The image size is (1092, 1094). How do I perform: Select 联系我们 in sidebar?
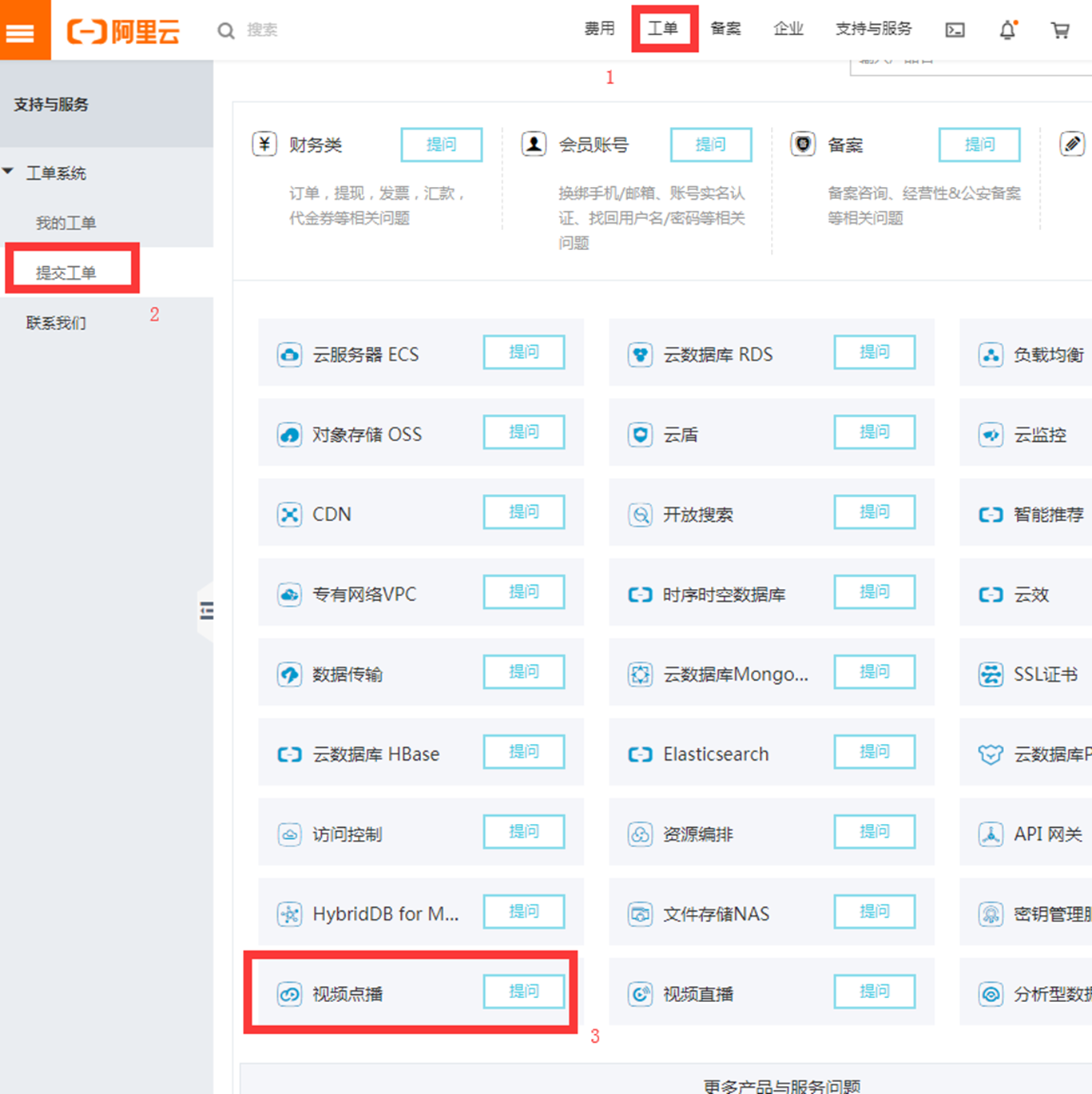tap(56, 323)
